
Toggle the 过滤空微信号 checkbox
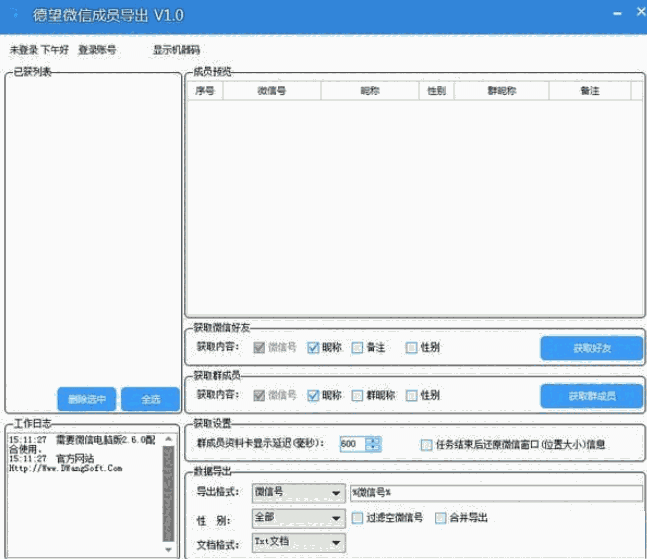[x=358, y=518]
